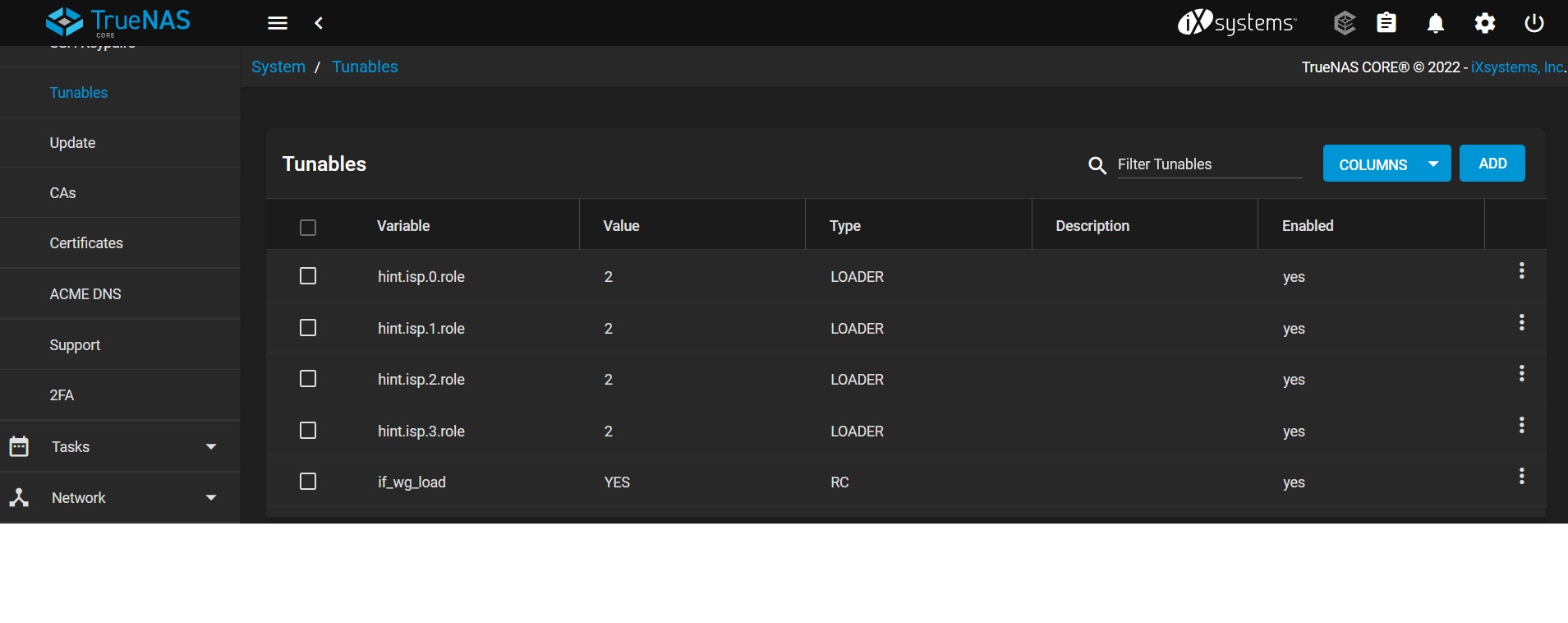Toggle the select-all checkbox in table header
Screen dimensions: 1568x623
click(308, 228)
